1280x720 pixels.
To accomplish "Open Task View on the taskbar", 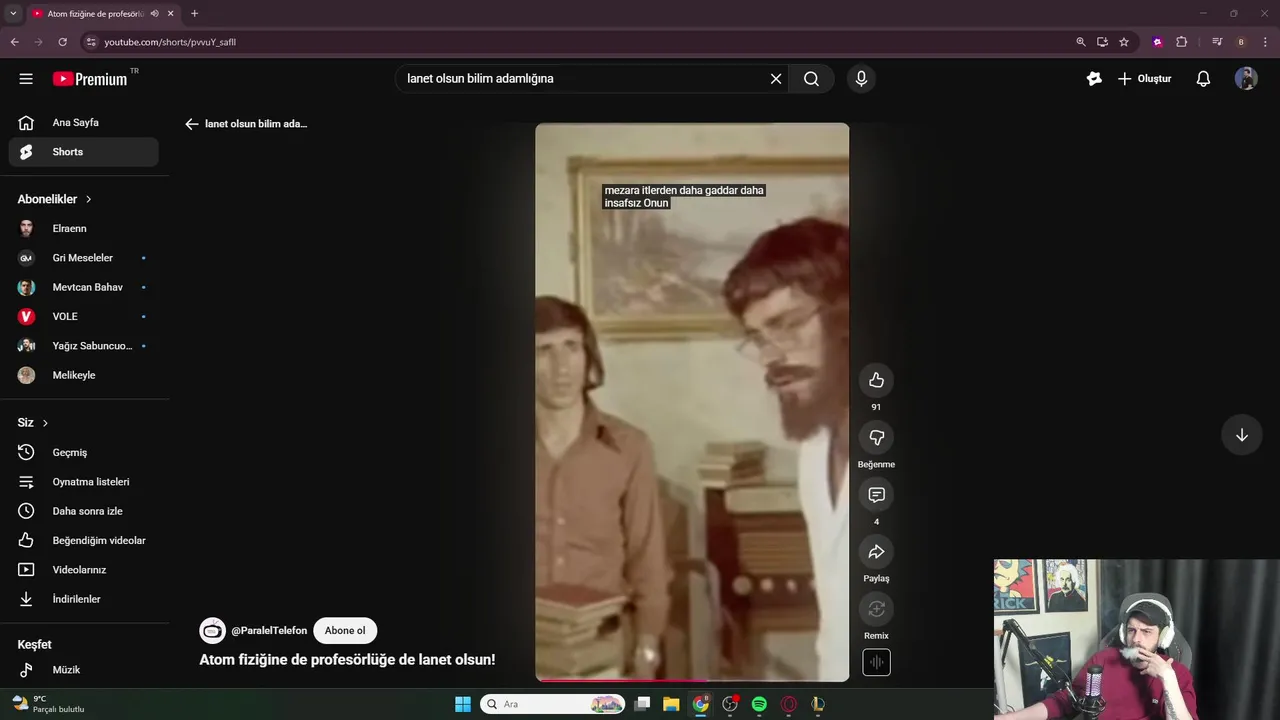I will 642,704.
